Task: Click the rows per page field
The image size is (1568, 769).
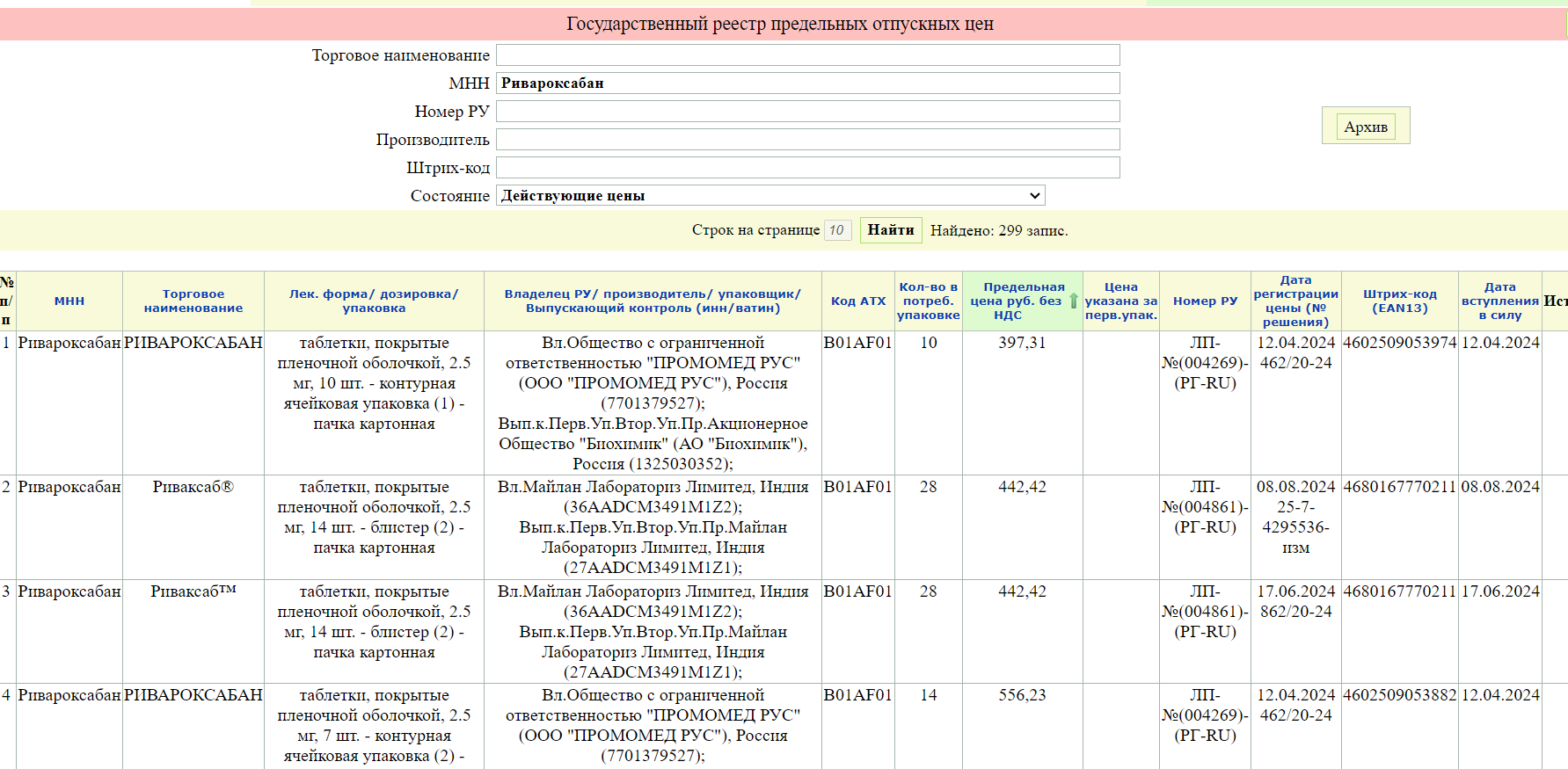Action: coord(837,230)
